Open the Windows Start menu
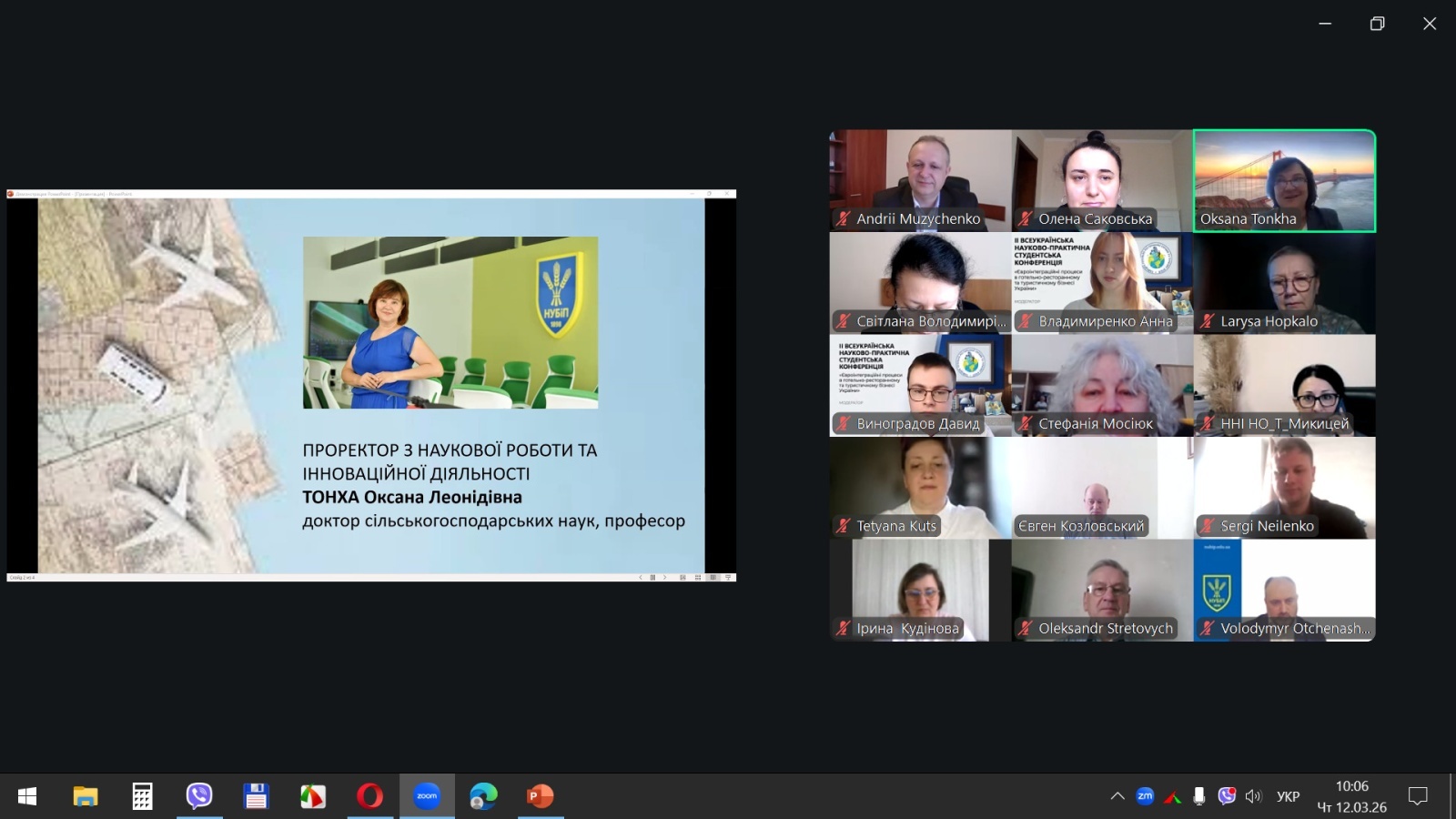 27,796
